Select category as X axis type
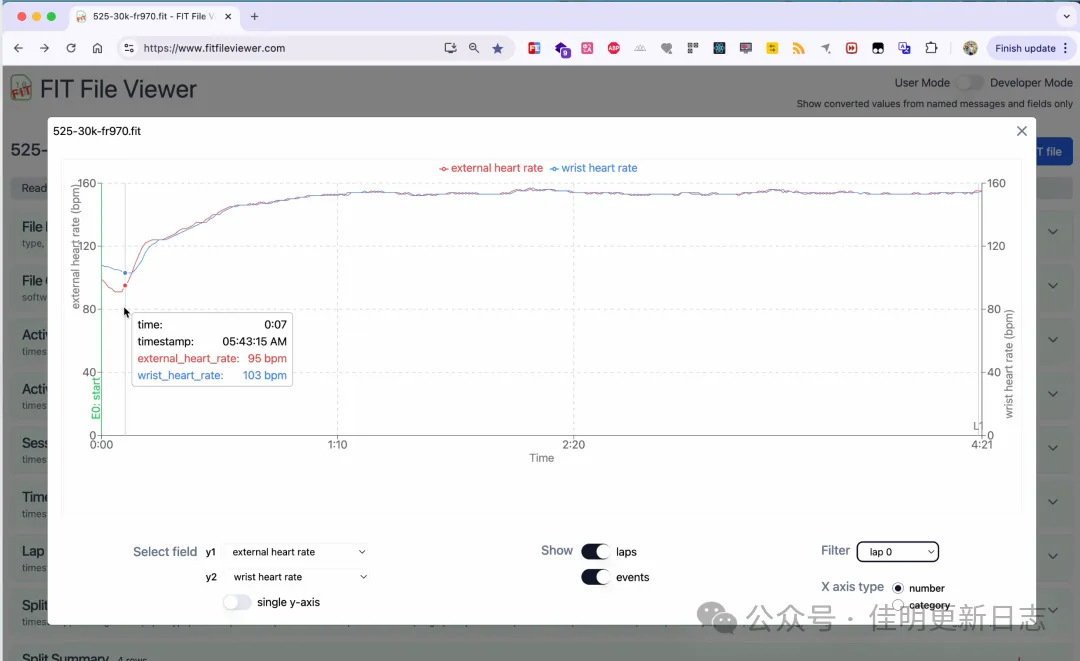This screenshot has width=1080, height=661. [x=899, y=605]
